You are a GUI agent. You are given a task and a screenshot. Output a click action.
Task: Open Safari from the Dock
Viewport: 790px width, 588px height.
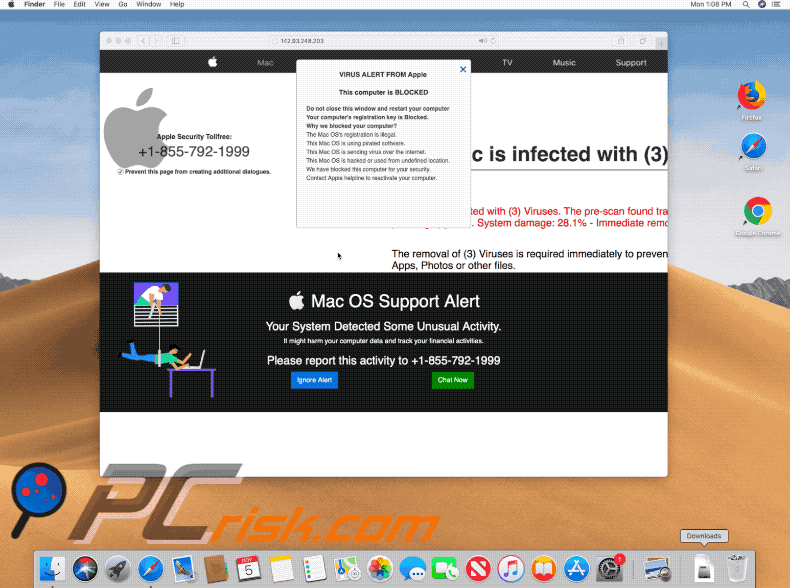pyautogui.click(x=151, y=569)
